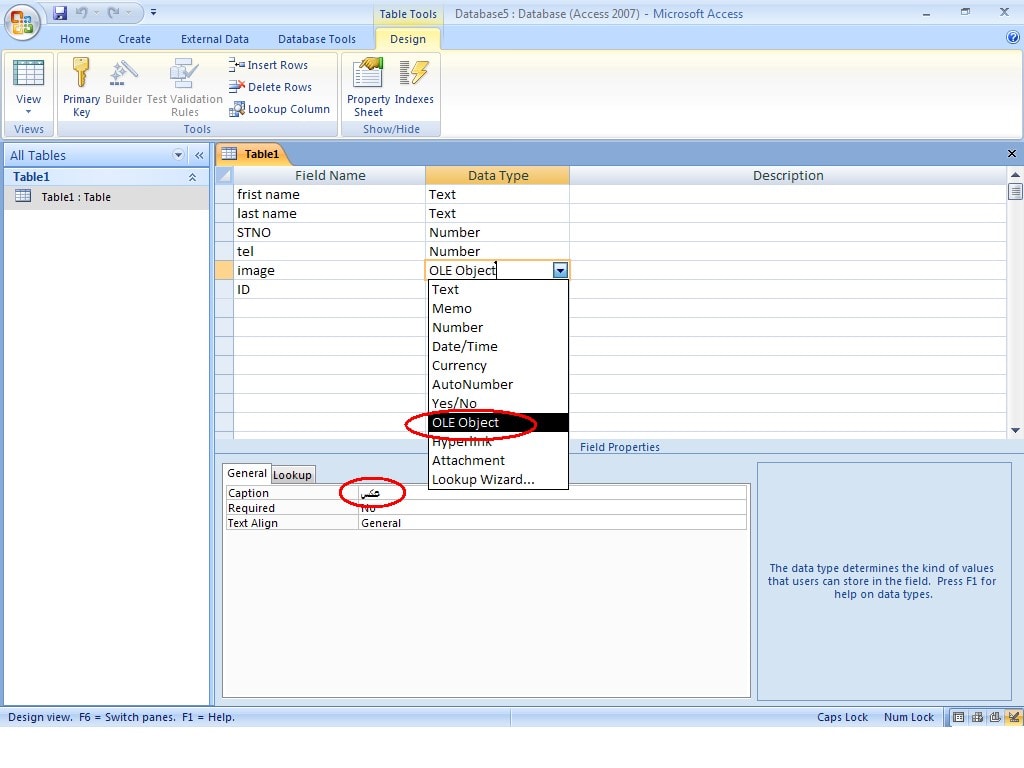Screen dimensions: 1024x768
Task: Close the Table1 design window
Action: pos(1012,153)
